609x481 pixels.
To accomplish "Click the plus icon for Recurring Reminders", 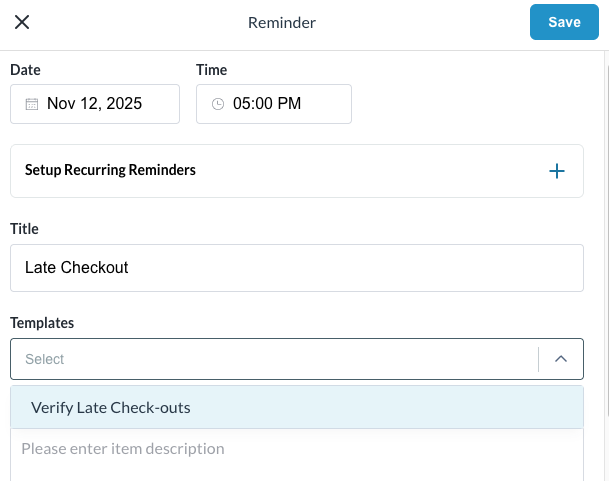I will (x=557, y=171).
